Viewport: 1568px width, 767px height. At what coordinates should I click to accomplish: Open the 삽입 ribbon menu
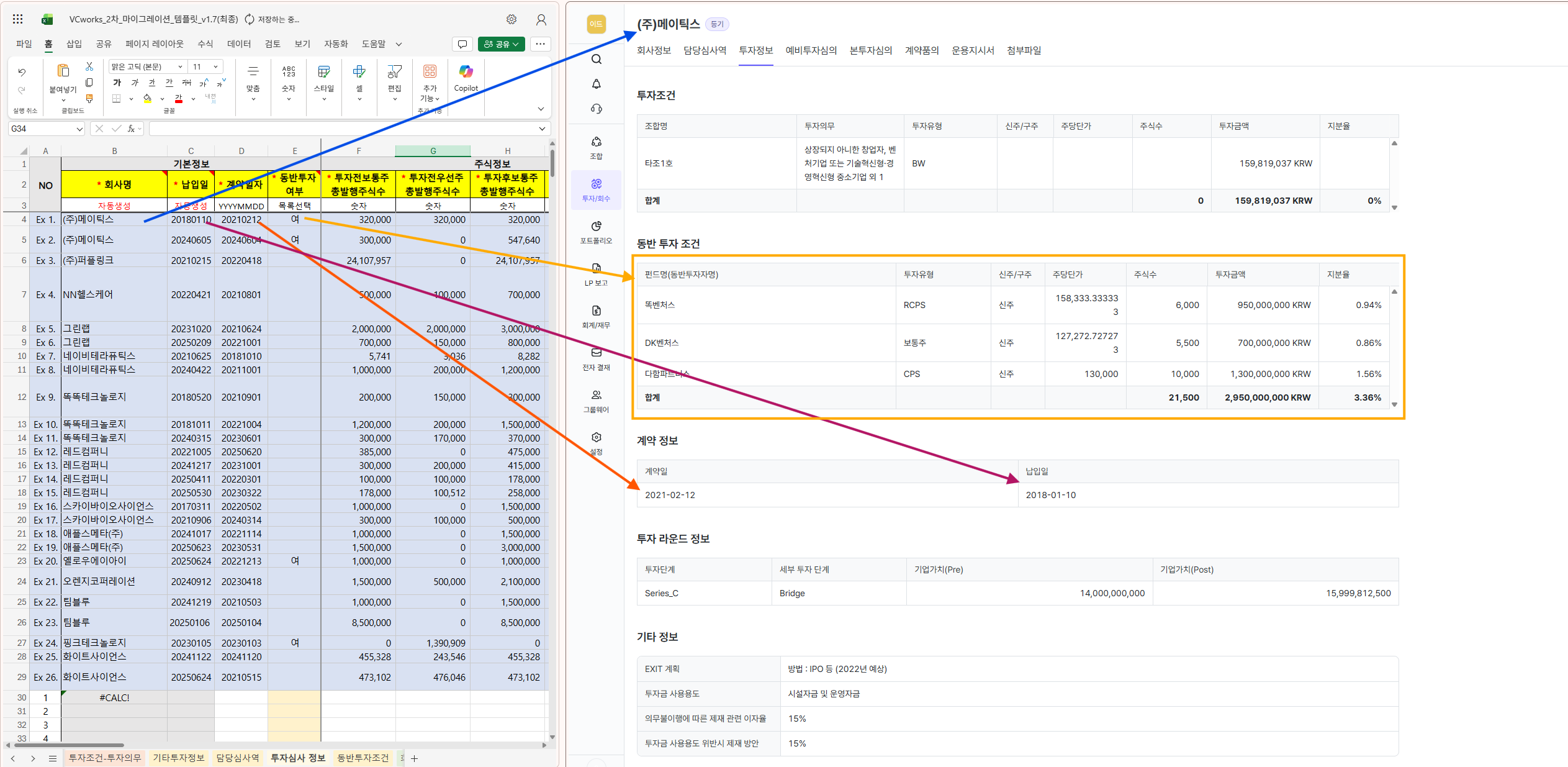tap(74, 44)
